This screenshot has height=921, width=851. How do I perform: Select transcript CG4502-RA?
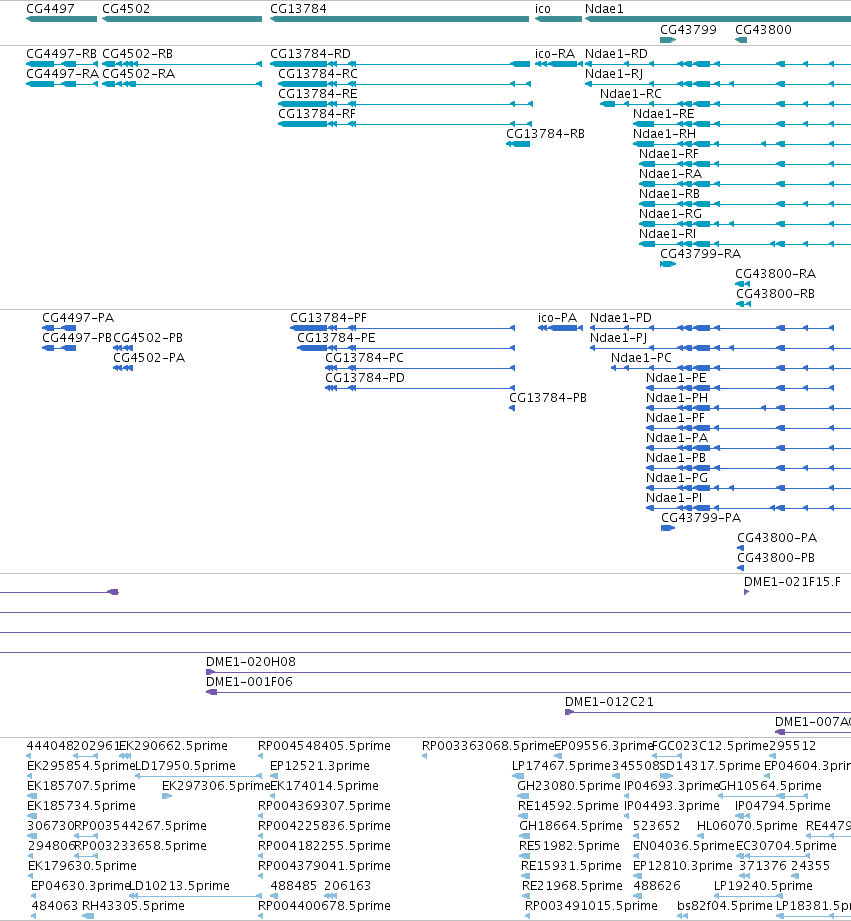click(139, 74)
